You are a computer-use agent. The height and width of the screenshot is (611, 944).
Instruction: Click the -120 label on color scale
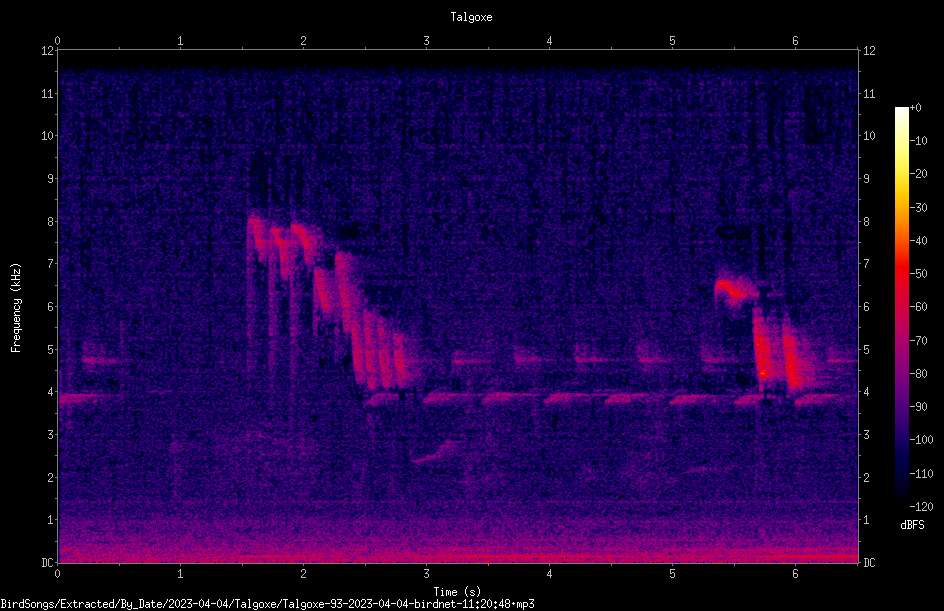click(x=921, y=507)
